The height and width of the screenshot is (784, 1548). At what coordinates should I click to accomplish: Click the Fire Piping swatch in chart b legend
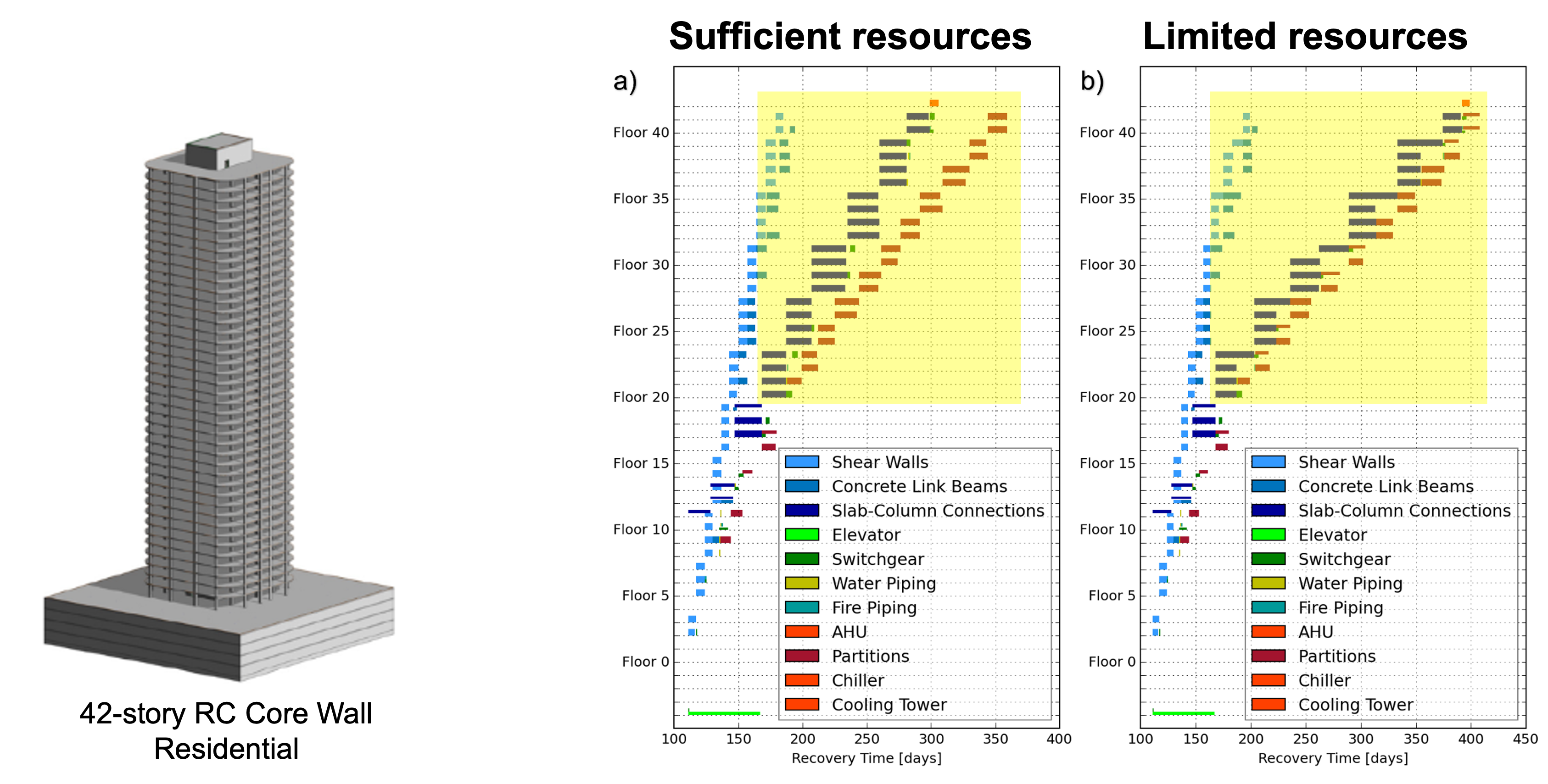[1268, 607]
